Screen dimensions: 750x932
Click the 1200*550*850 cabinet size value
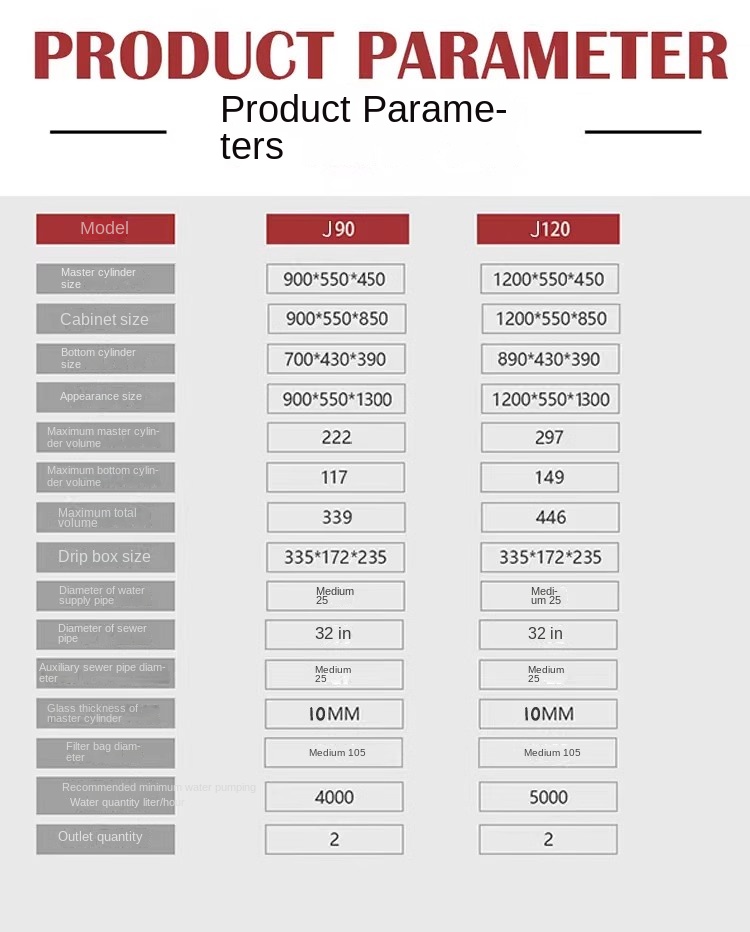[550, 319]
